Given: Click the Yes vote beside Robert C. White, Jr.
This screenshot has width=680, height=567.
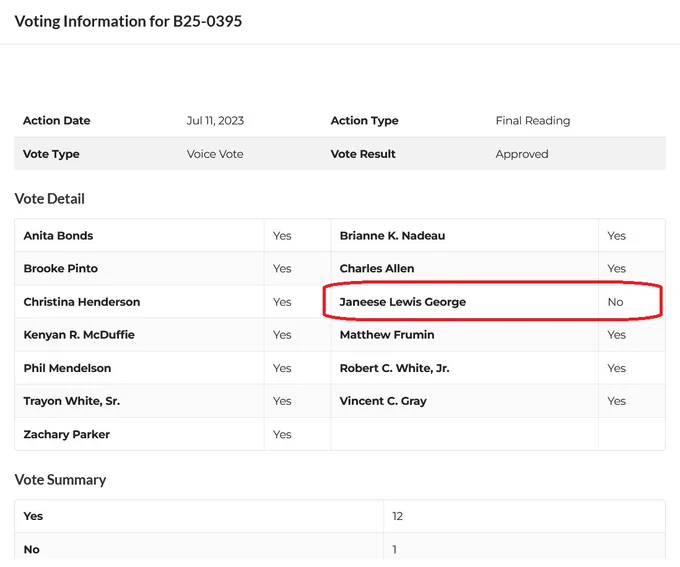Looking at the screenshot, I should [616, 368].
